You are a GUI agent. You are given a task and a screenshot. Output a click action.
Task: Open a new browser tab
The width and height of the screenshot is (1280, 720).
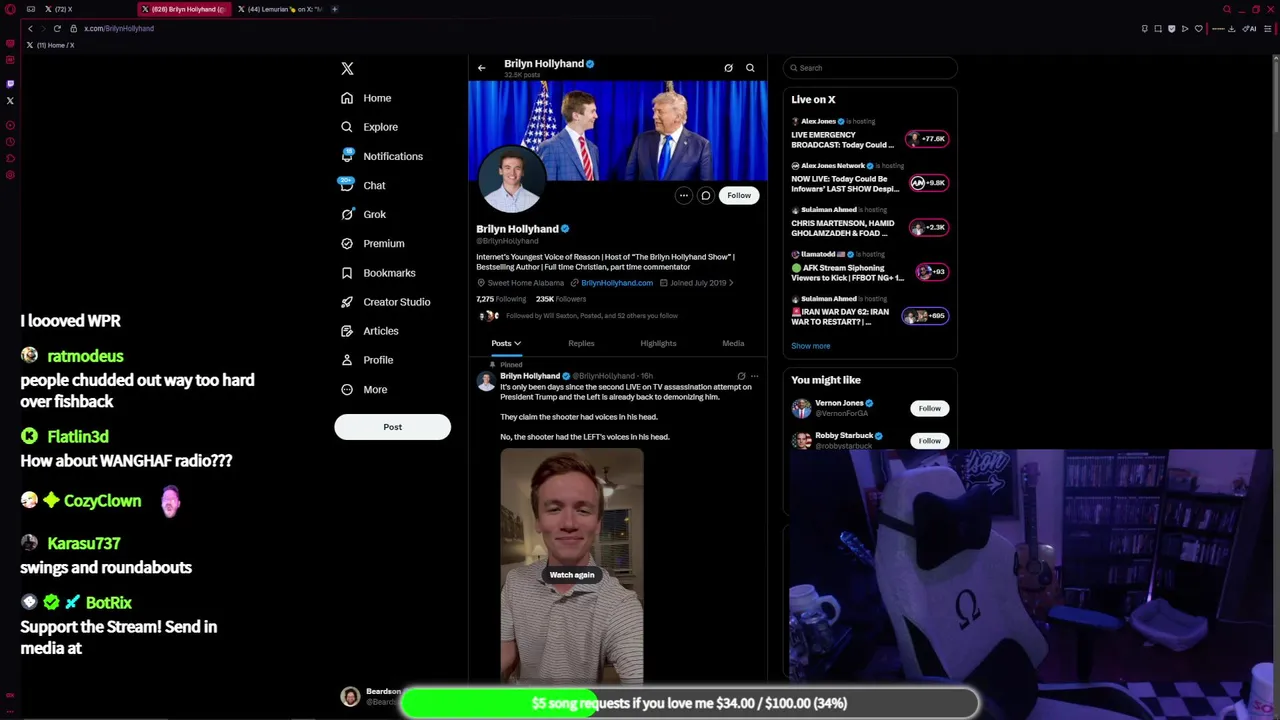click(x=335, y=9)
